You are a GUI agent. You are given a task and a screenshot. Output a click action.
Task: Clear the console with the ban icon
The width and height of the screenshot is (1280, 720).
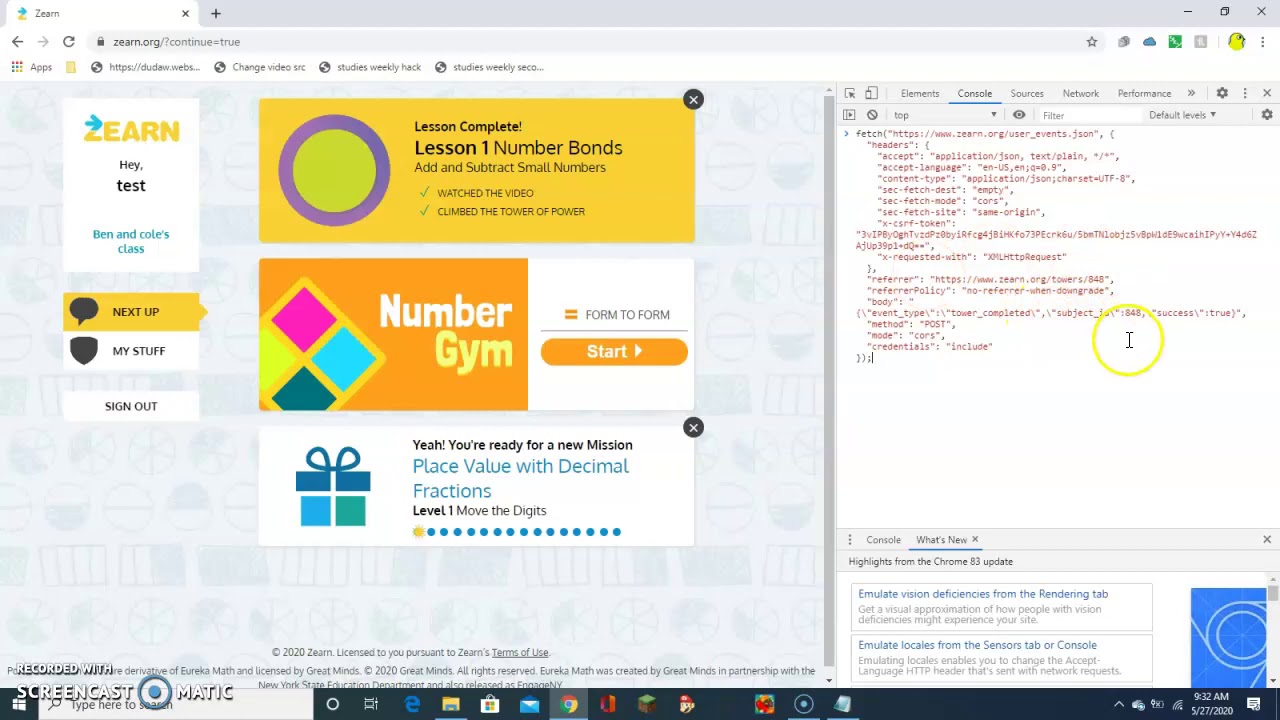(x=872, y=115)
